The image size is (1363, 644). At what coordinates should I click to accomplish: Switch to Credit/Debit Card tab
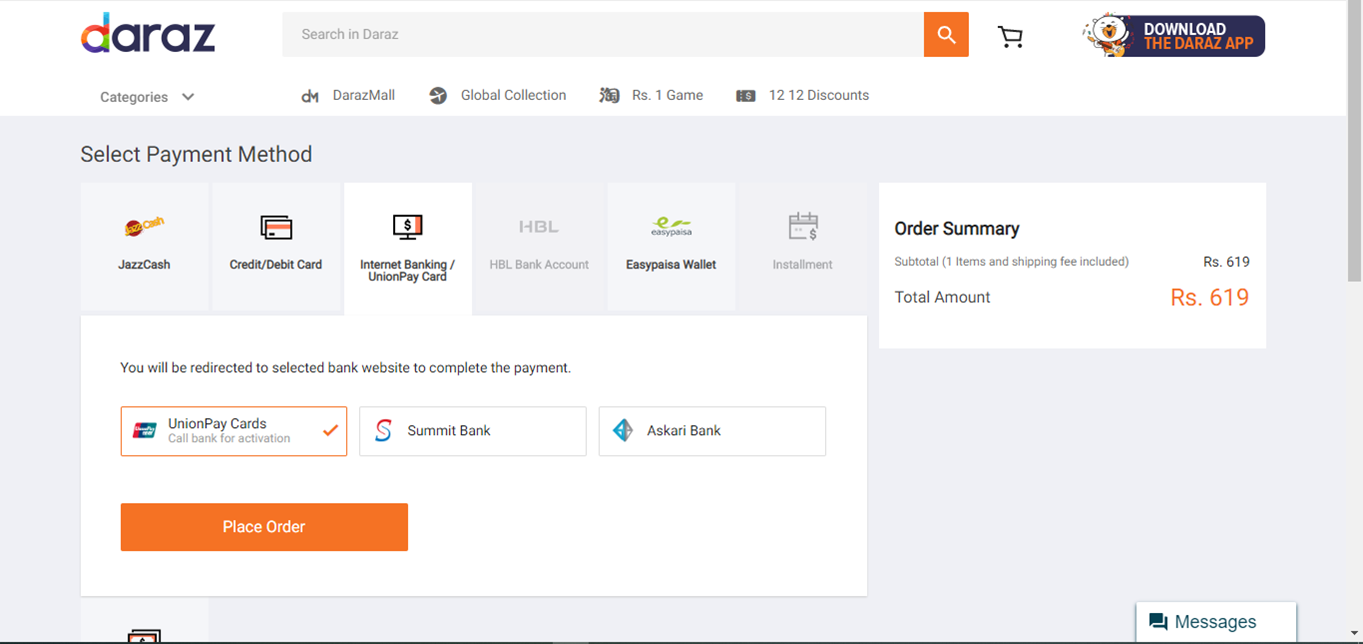click(276, 247)
